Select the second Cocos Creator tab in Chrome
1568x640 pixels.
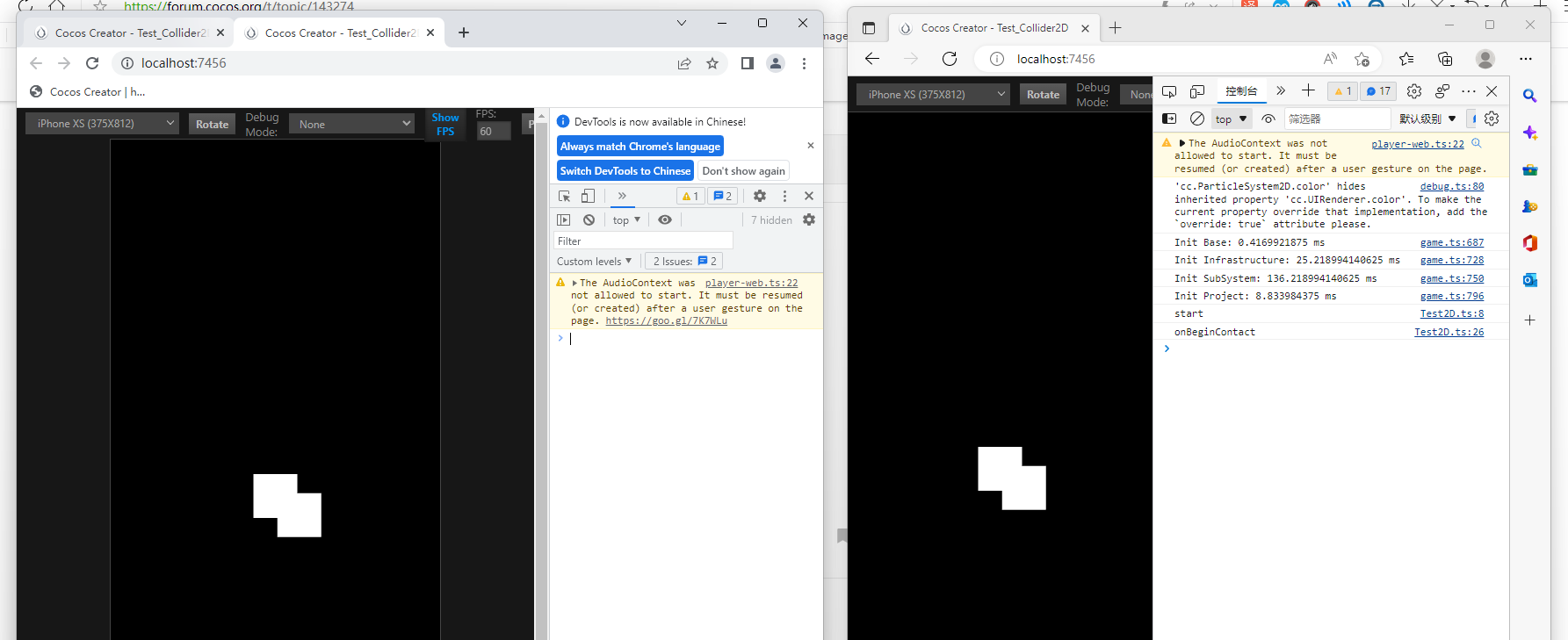point(340,33)
